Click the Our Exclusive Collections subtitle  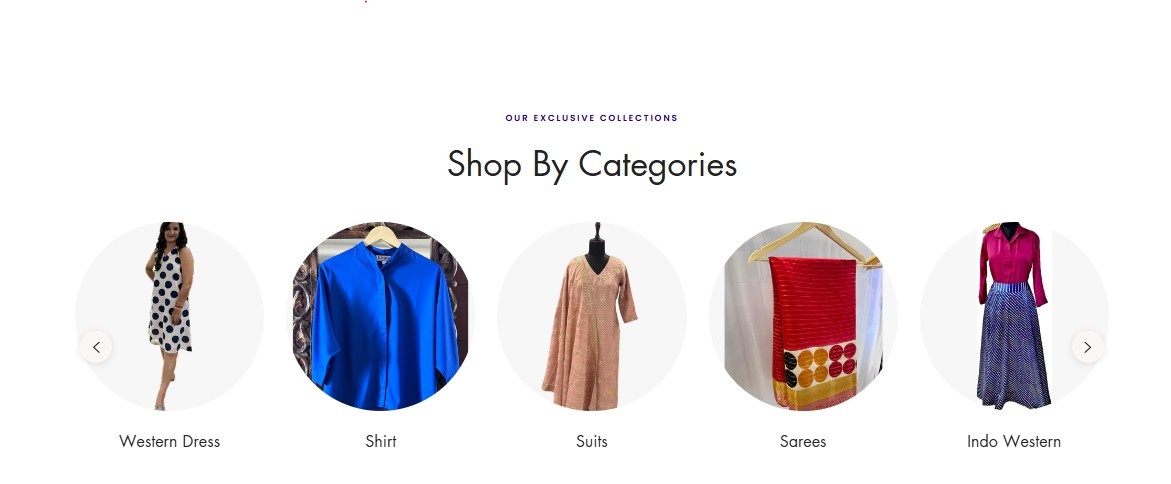coord(591,118)
